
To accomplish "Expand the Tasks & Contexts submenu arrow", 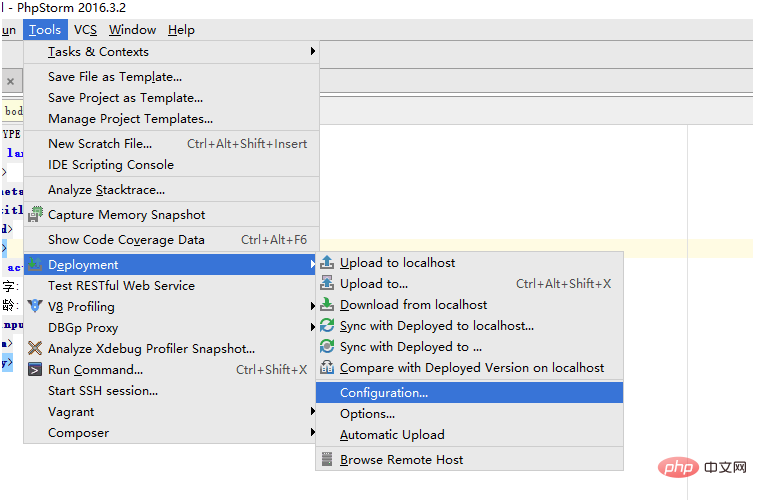I will click(312, 51).
